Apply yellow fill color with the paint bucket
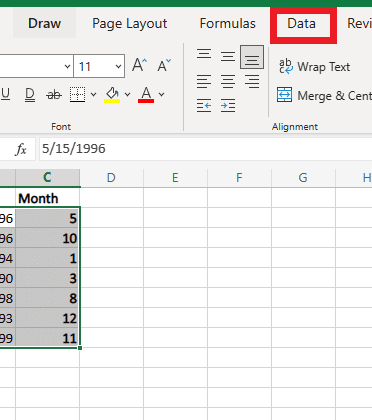 112,95
